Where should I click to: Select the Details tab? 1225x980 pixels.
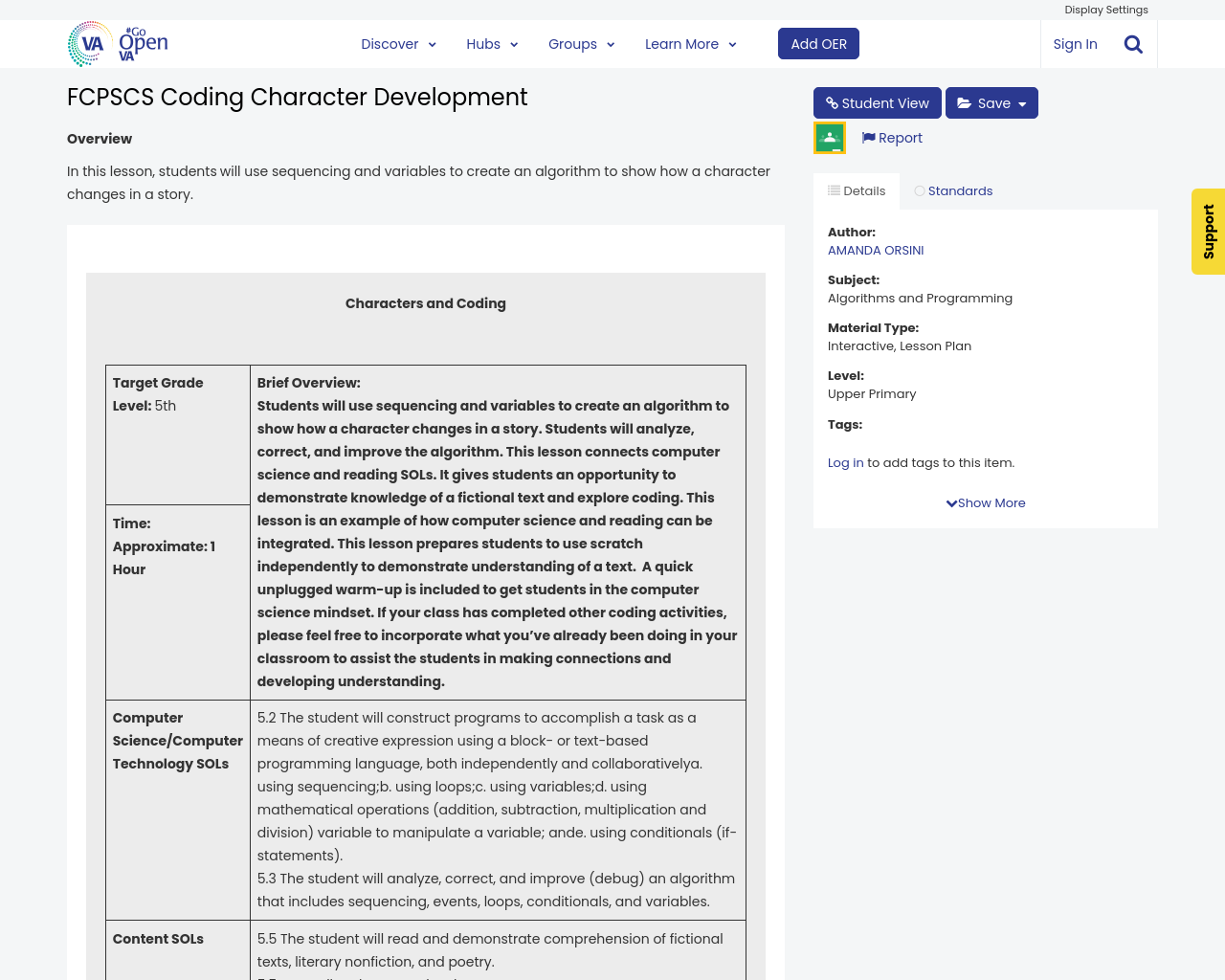[857, 191]
